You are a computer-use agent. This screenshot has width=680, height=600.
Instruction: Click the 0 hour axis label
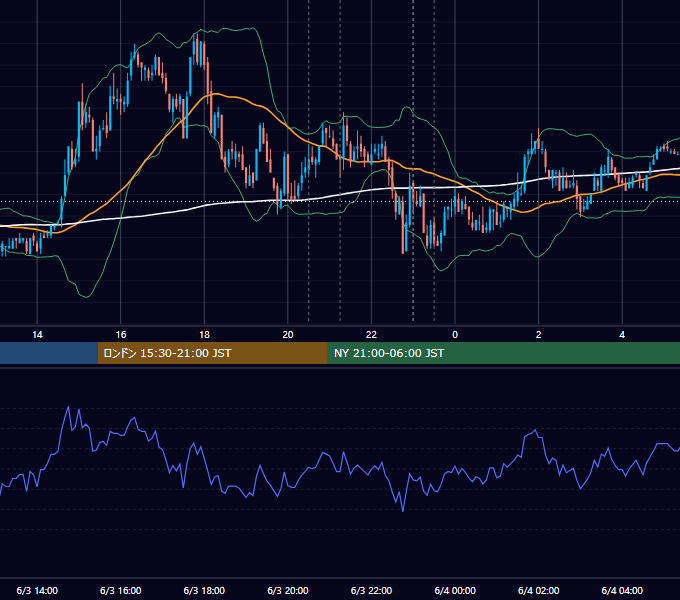pyautogui.click(x=455, y=335)
